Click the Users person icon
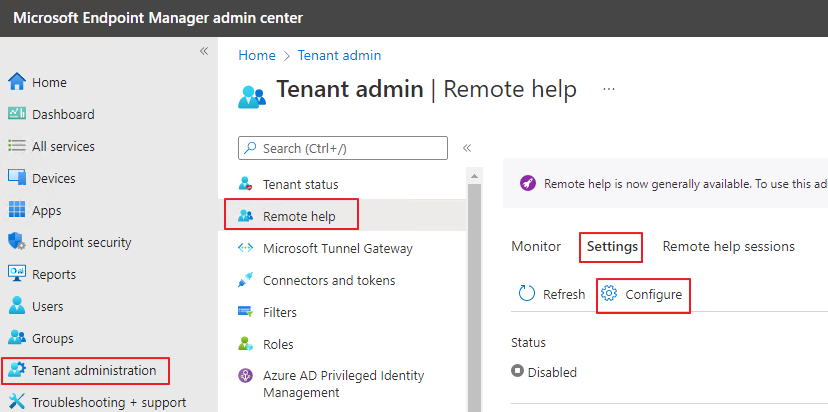 (17, 306)
